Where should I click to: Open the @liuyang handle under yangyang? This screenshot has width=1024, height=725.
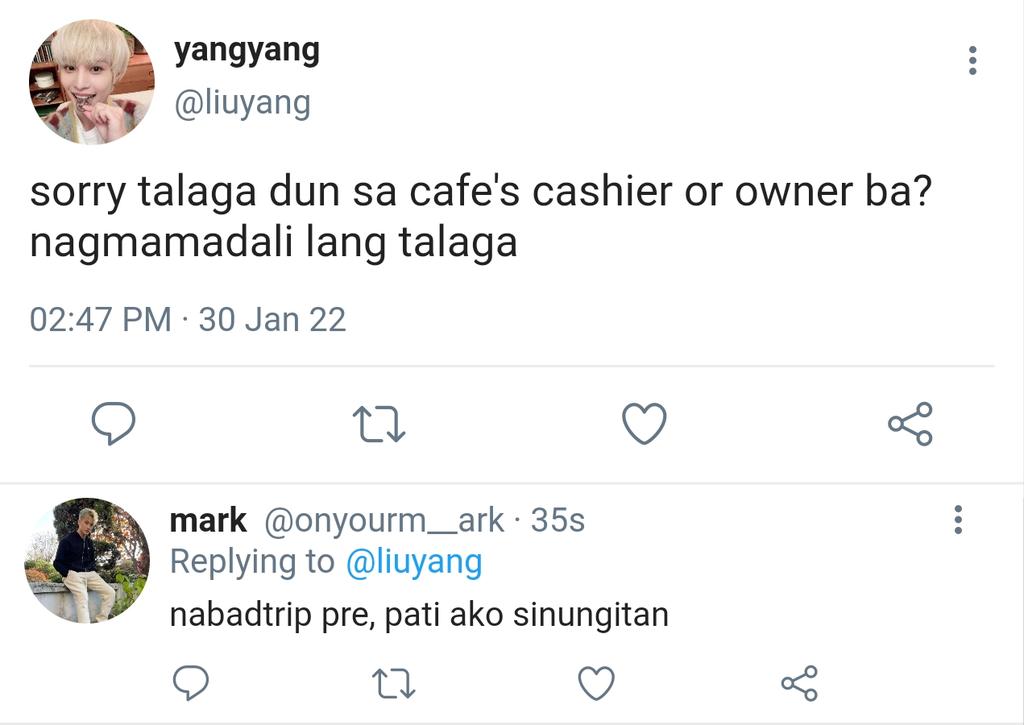242,104
